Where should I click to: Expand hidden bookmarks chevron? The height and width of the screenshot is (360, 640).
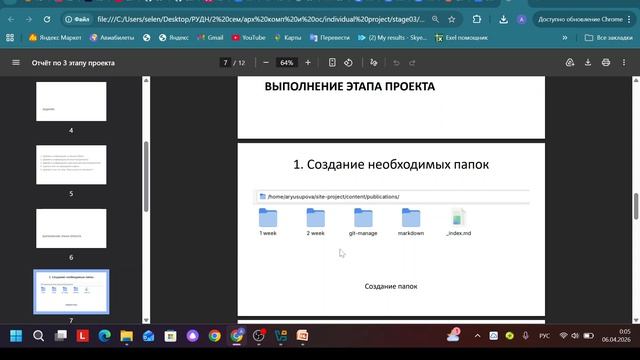coord(565,38)
